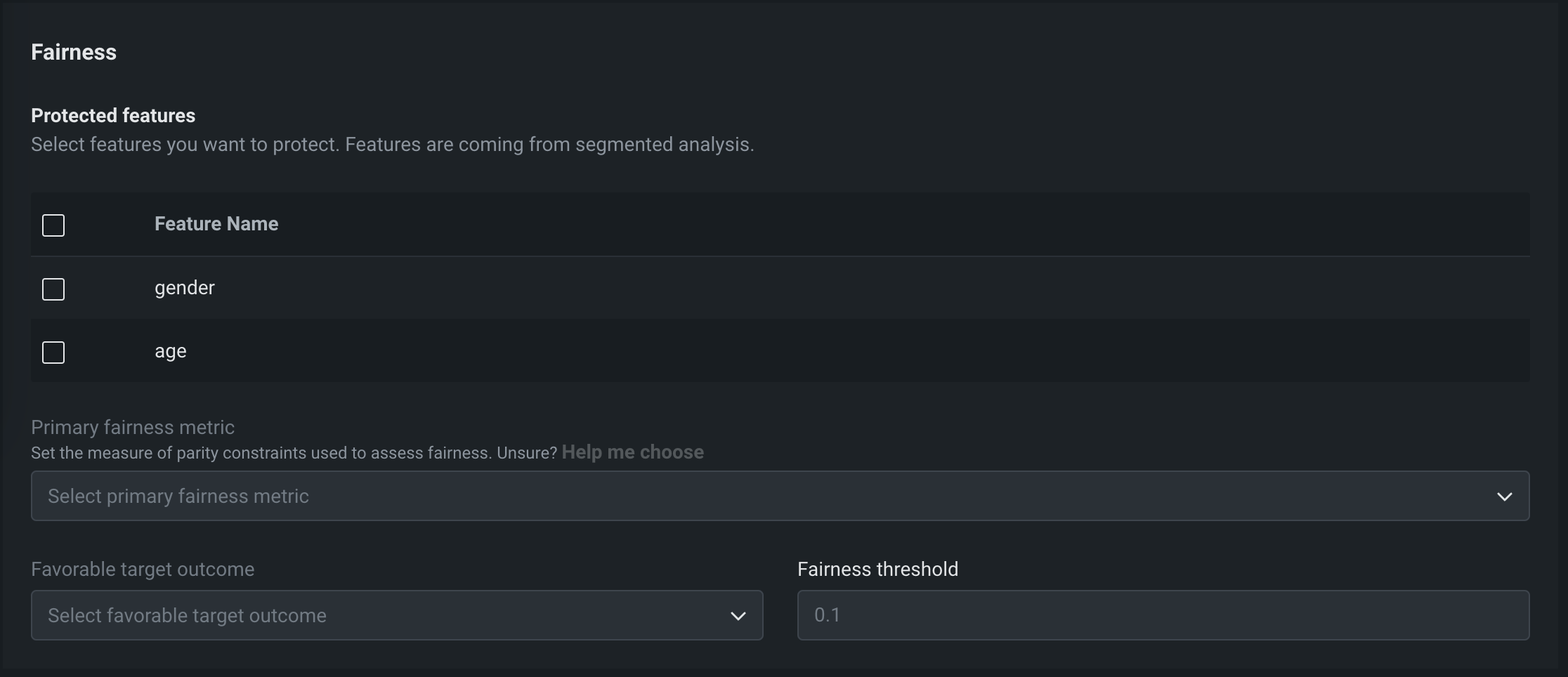Click the Favorable target outcome label
This screenshot has width=1568, height=677.
[x=143, y=569]
